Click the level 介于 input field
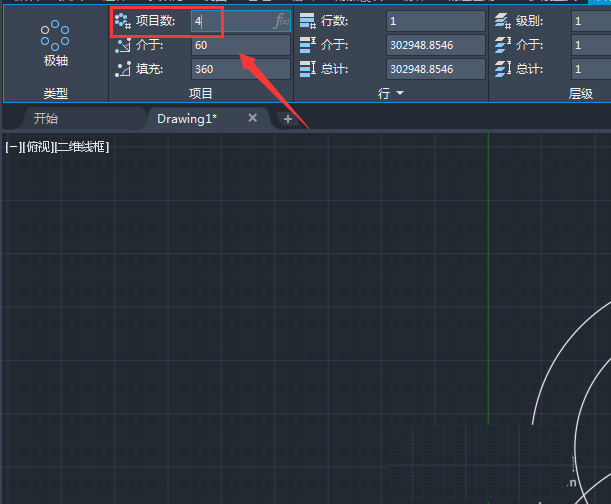The width and height of the screenshot is (611, 504). (591, 45)
